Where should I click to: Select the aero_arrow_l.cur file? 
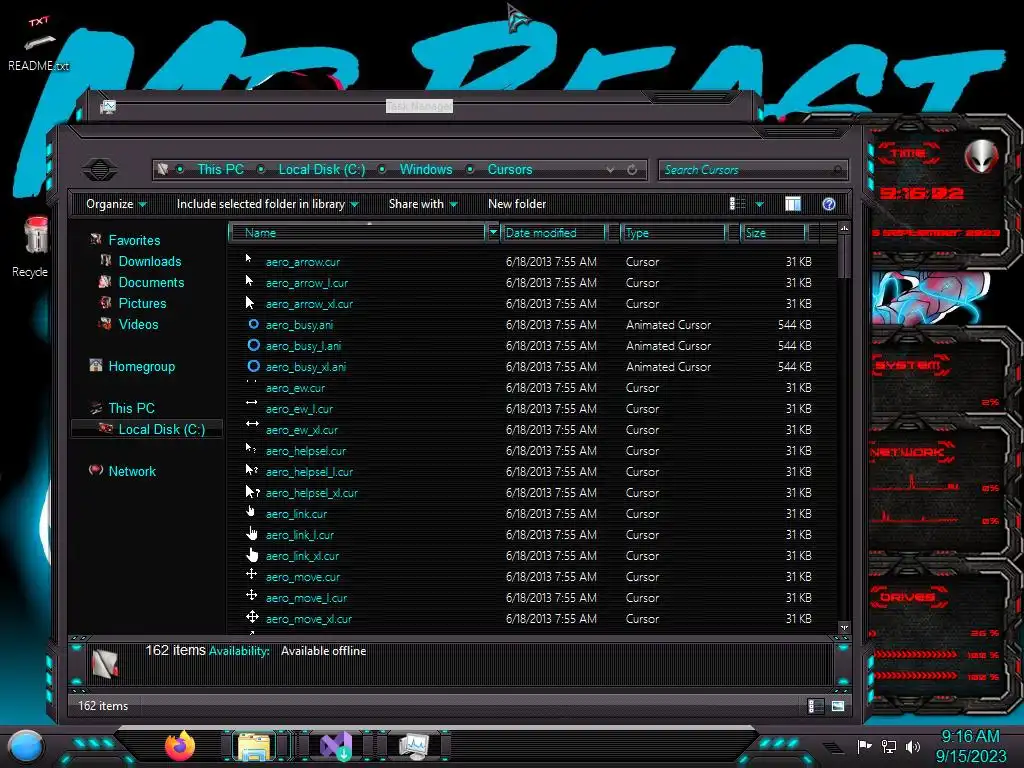coord(306,283)
